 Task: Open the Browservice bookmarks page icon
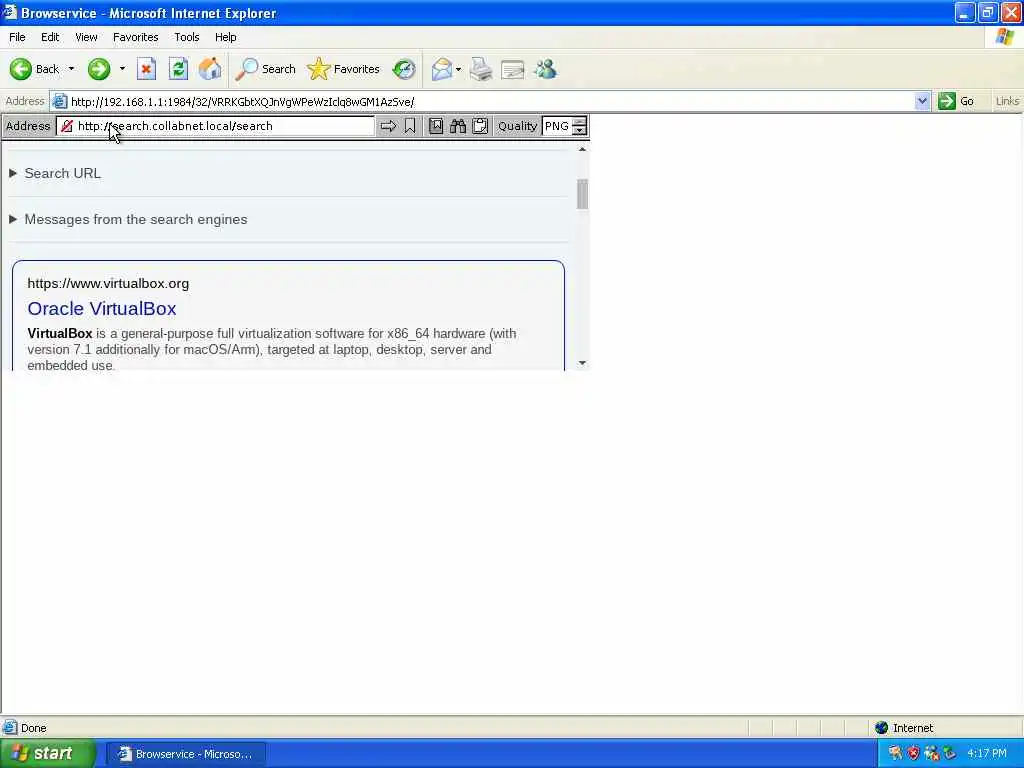[436, 126]
